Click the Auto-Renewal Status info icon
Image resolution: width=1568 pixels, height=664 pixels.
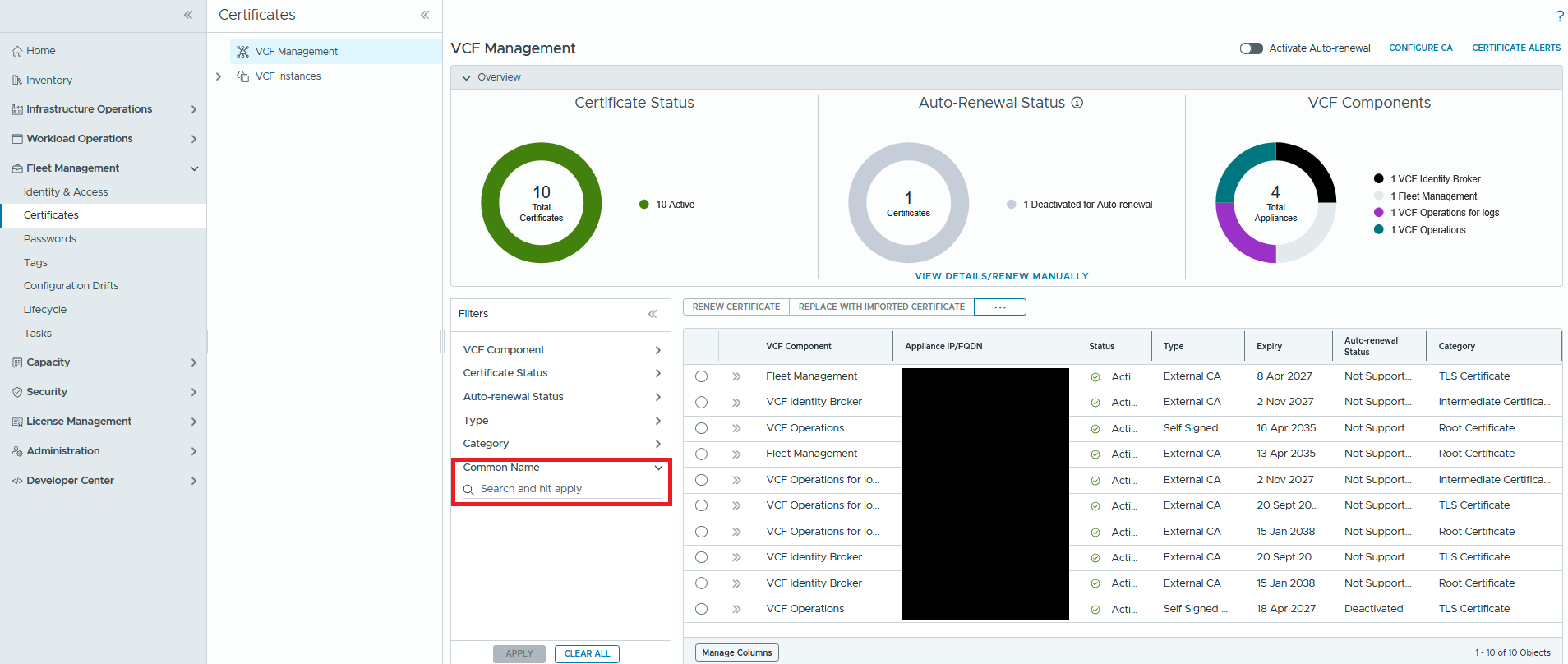(1077, 103)
